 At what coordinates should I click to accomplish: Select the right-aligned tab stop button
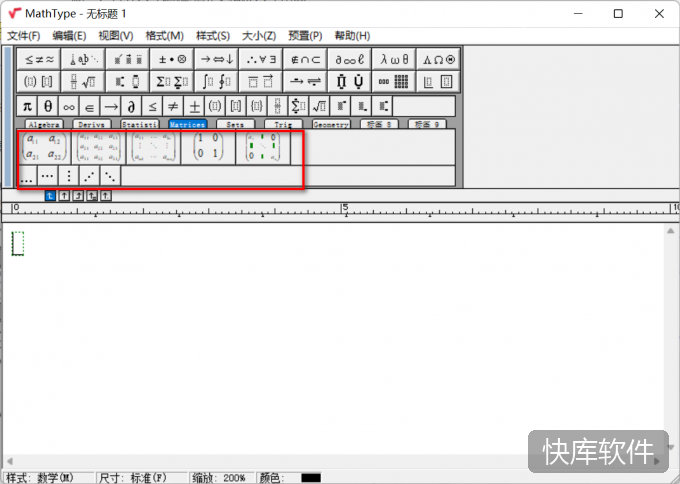(78, 196)
